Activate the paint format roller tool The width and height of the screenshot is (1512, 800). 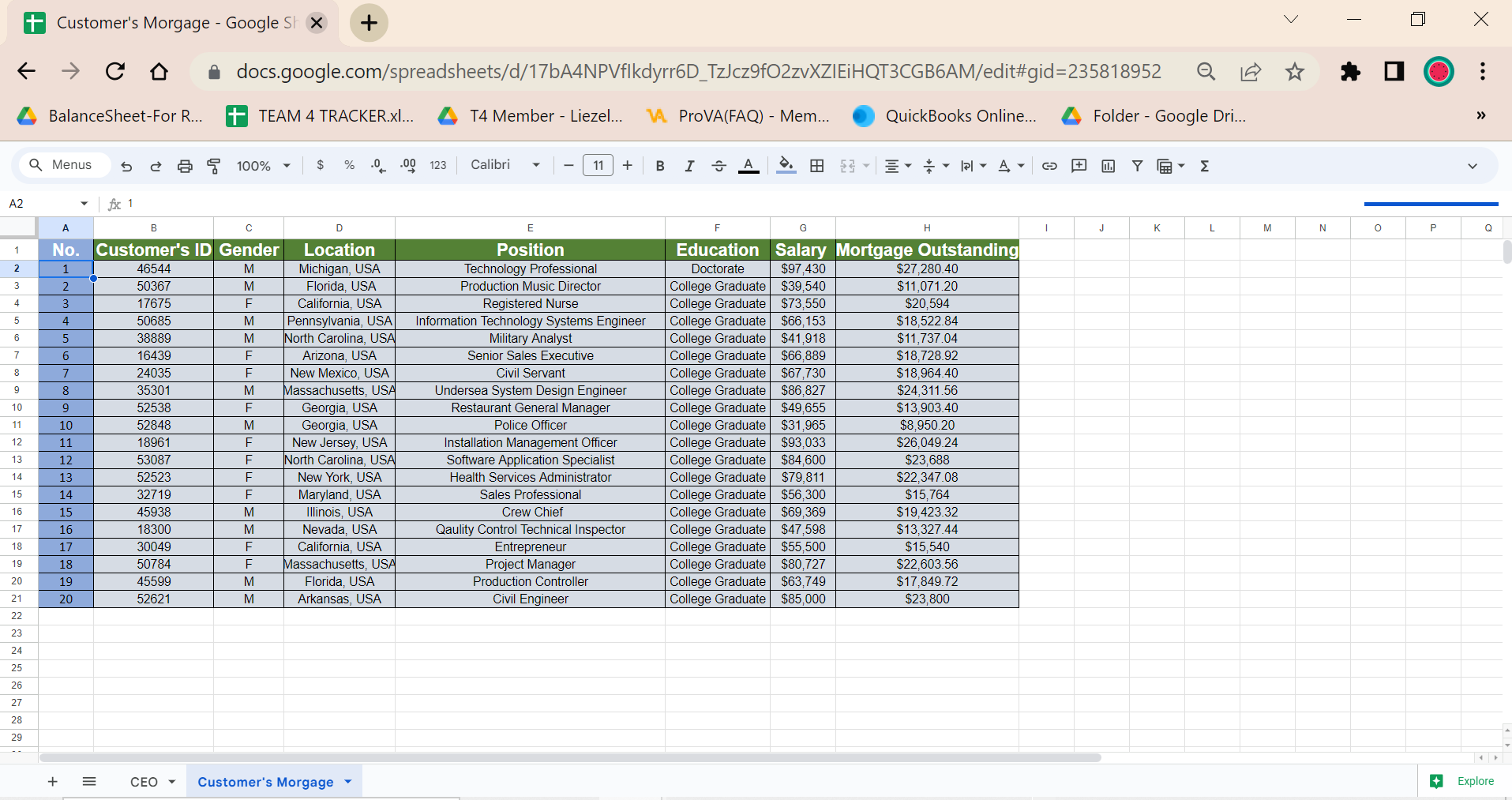pyautogui.click(x=214, y=166)
